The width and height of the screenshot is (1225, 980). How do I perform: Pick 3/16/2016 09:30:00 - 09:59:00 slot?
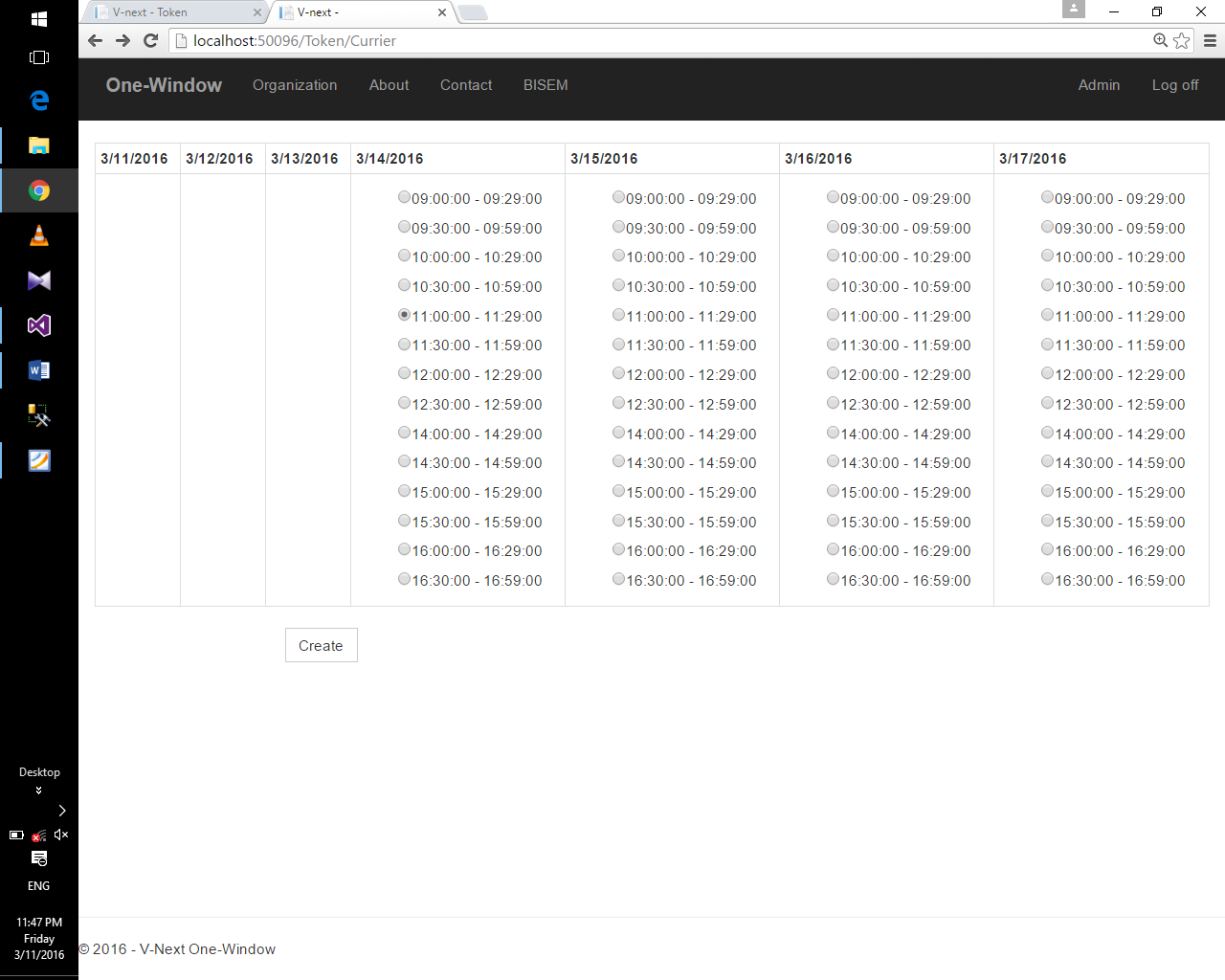point(833,227)
